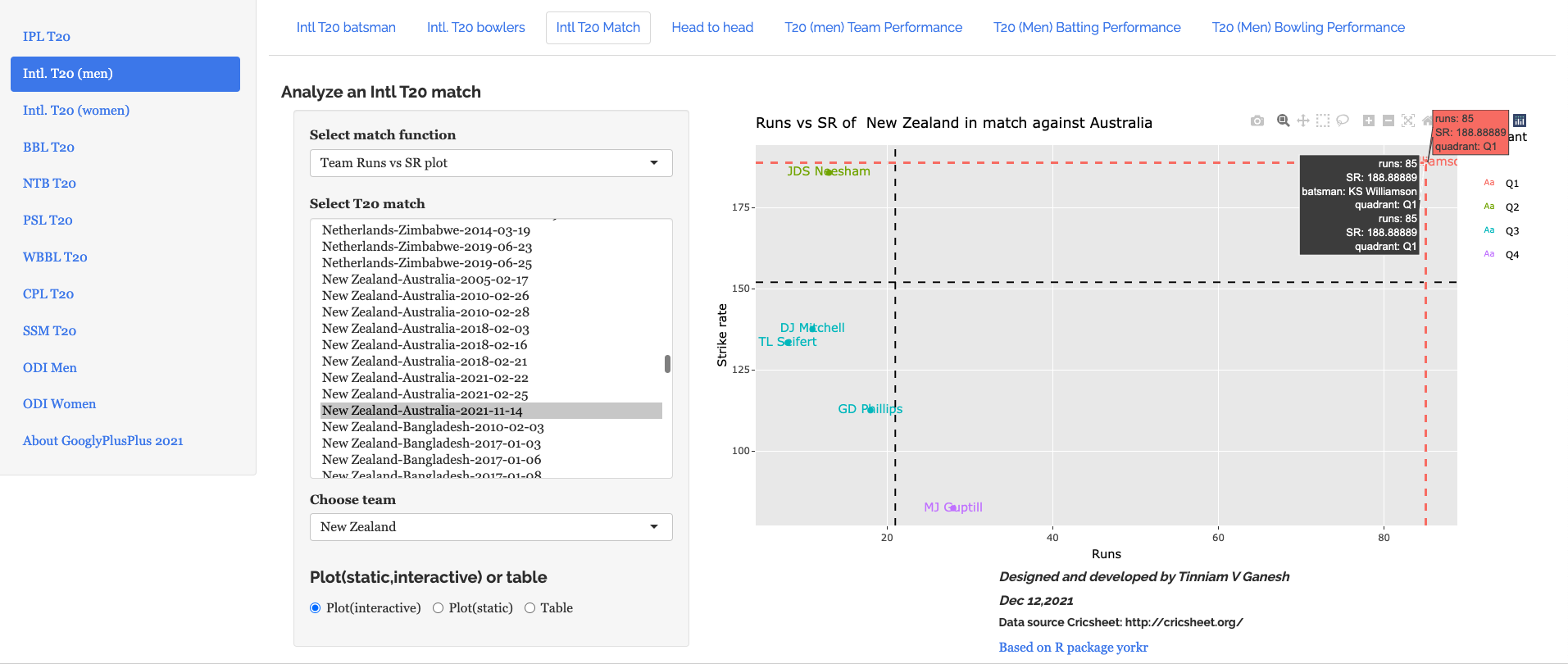
Task: Activate the Lasso Select tool
Action: [1343, 121]
